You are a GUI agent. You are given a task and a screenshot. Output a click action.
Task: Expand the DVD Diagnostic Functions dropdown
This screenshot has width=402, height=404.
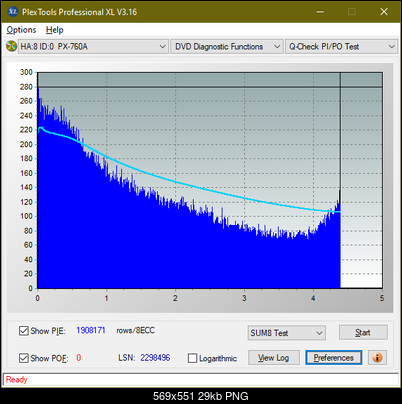pos(227,47)
